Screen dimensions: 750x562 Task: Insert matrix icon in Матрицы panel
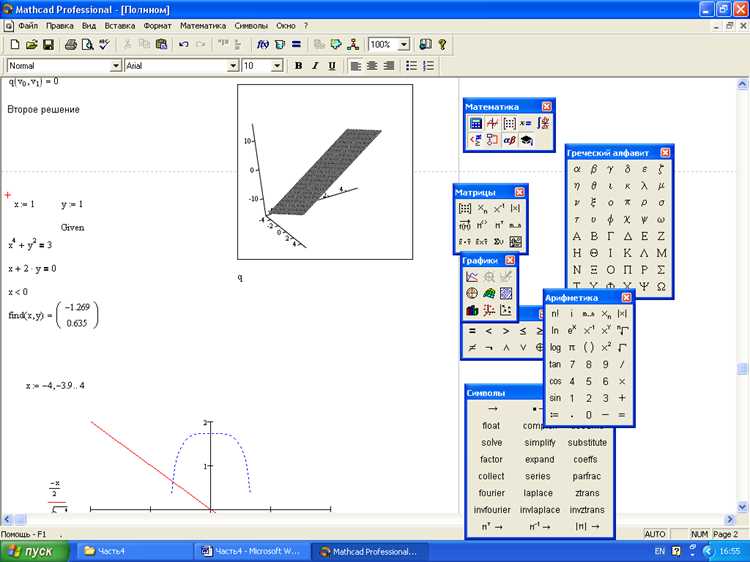(464, 209)
